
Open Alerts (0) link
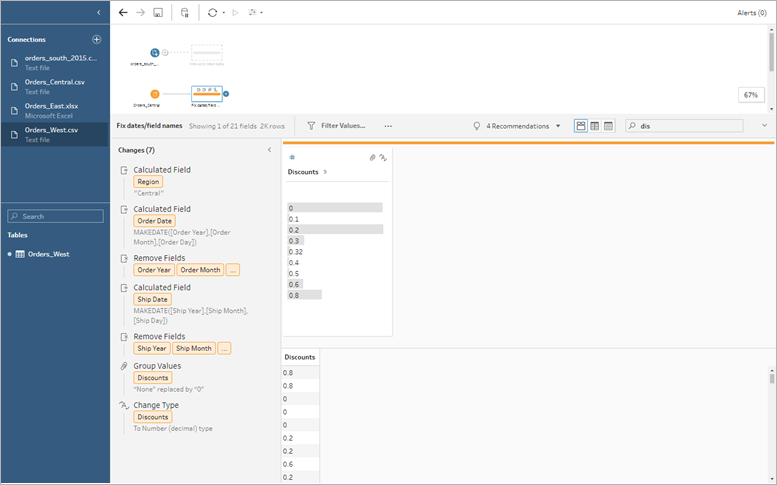click(x=752, y=13)
